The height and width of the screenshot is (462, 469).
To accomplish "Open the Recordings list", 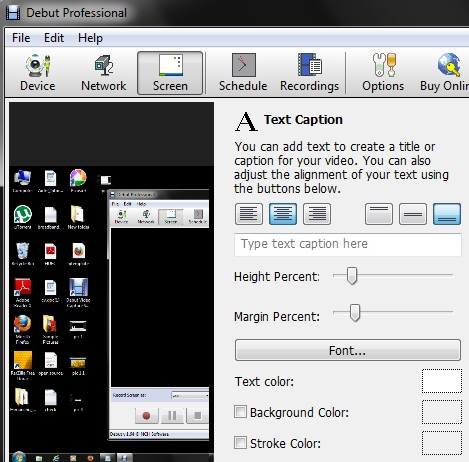I will pos(309,73).
